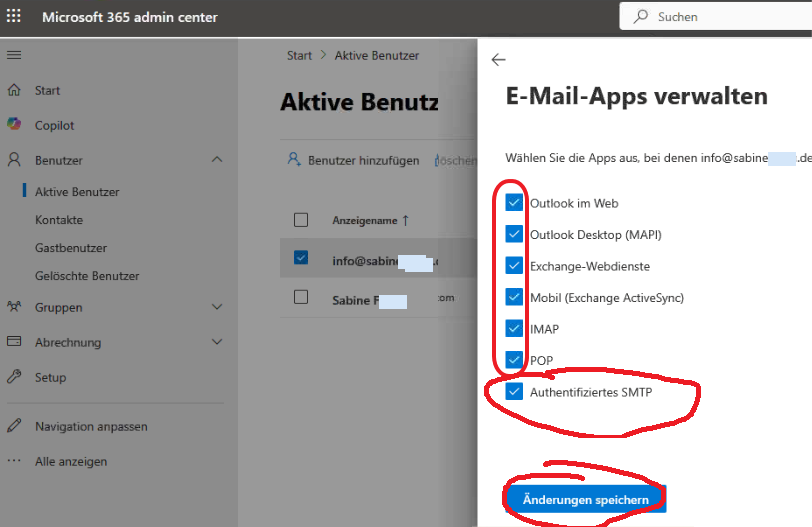
Task: Click Alle anzeigen link
Action: tap(71, 461)
